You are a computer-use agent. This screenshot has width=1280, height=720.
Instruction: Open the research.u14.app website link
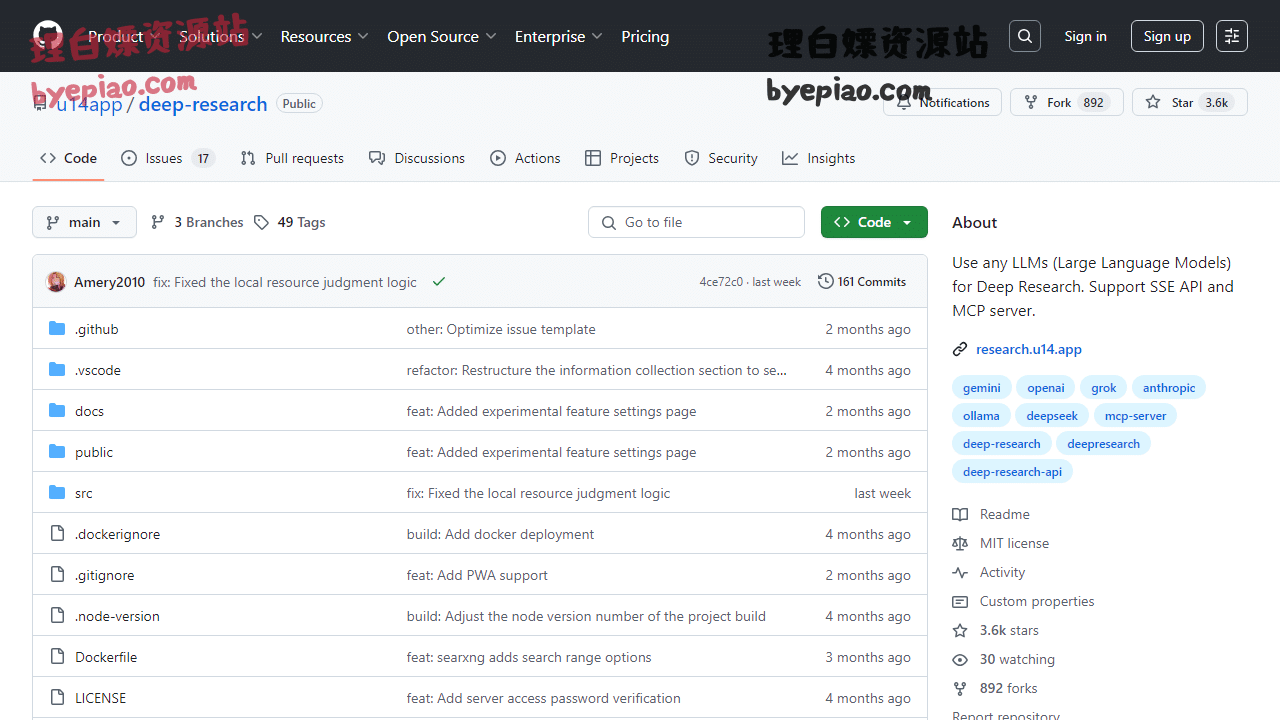coord(1029,349)
